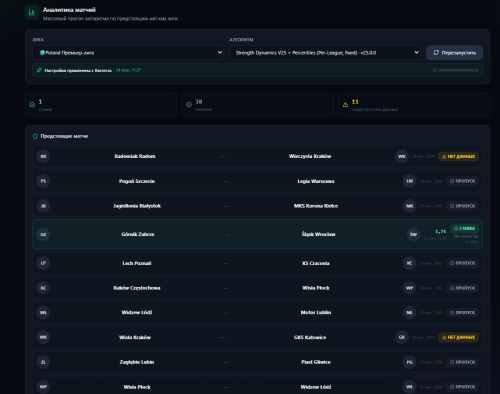Viewport: 500px width, 394px height.
Task: Click the globe icon in the league selector
Action: pyautogui.click(x=42, y=53)
